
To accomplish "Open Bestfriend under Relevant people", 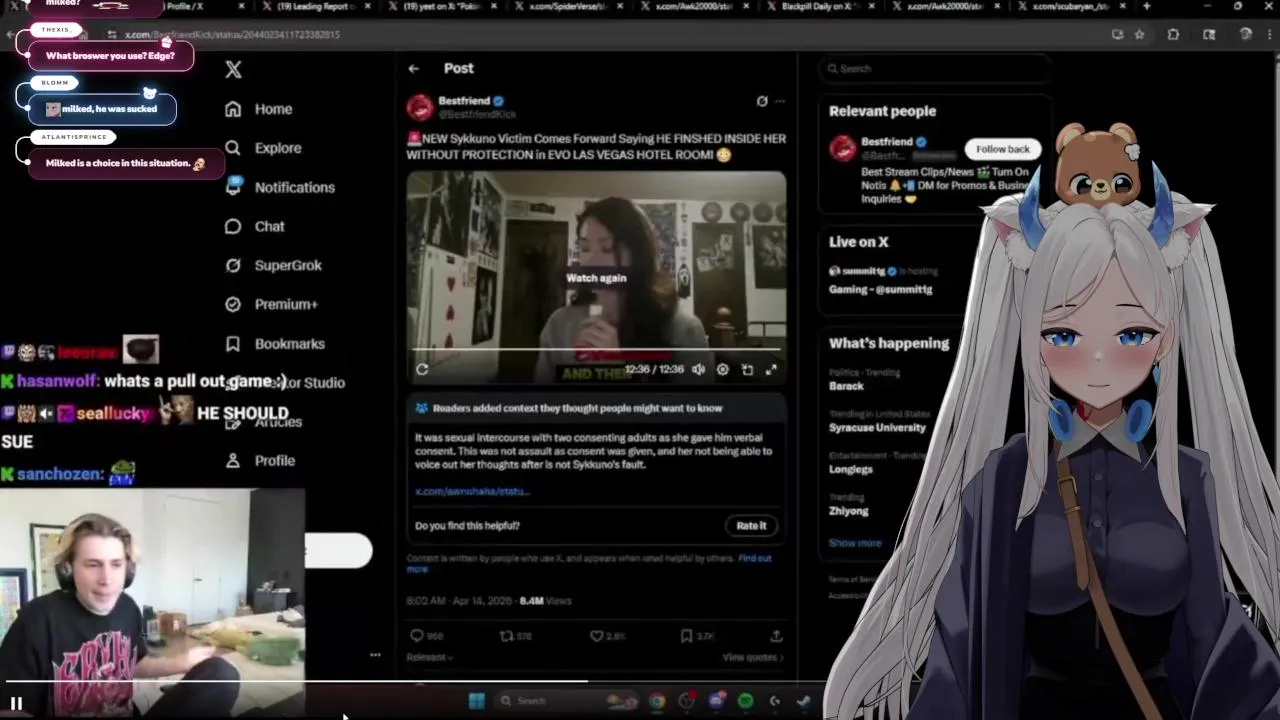I will [887, 142].
